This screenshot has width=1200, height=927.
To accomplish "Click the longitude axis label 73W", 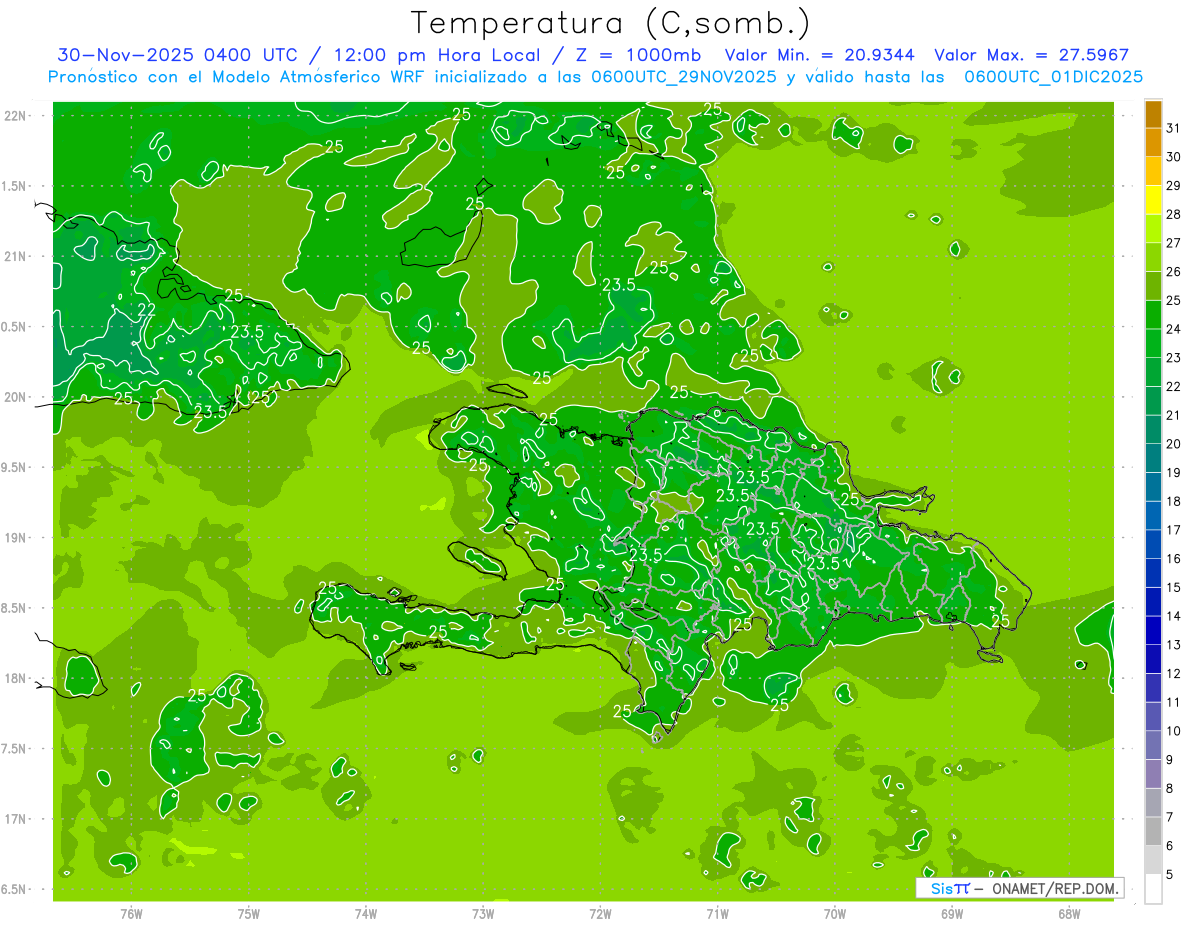I will [483, 914].
